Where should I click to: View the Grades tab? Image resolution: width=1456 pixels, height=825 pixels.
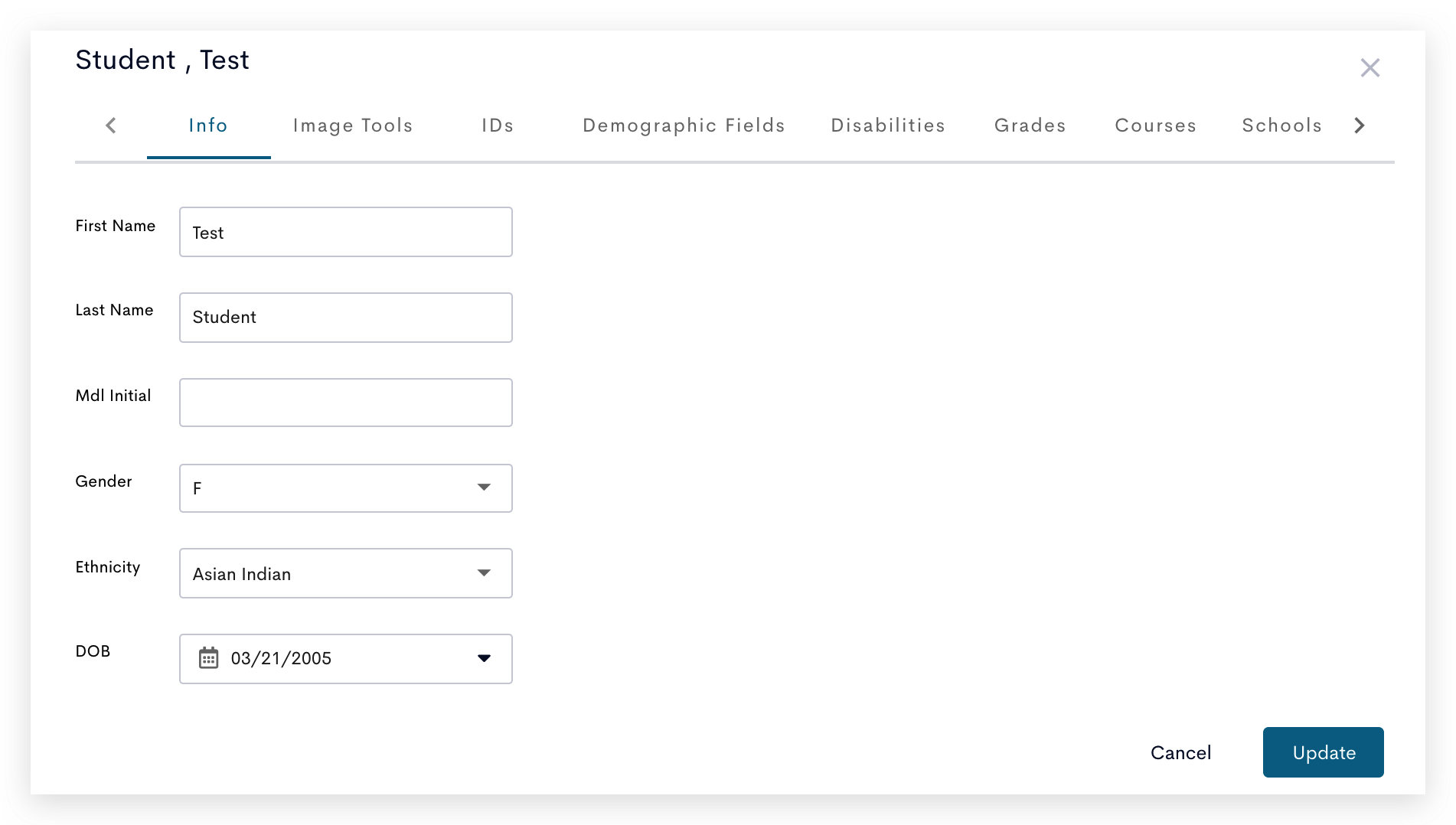point(1030,126)
